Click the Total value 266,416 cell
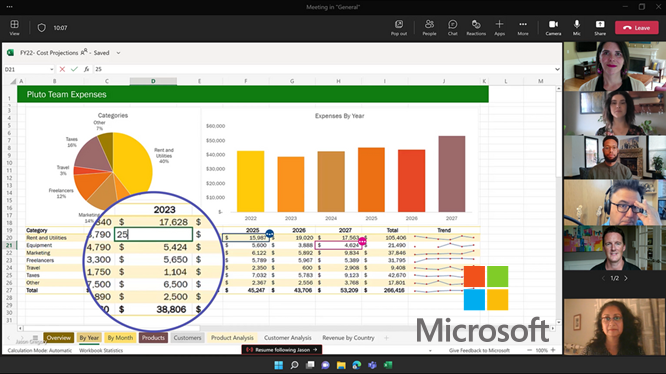666x374 pixels. pos(393,290)
